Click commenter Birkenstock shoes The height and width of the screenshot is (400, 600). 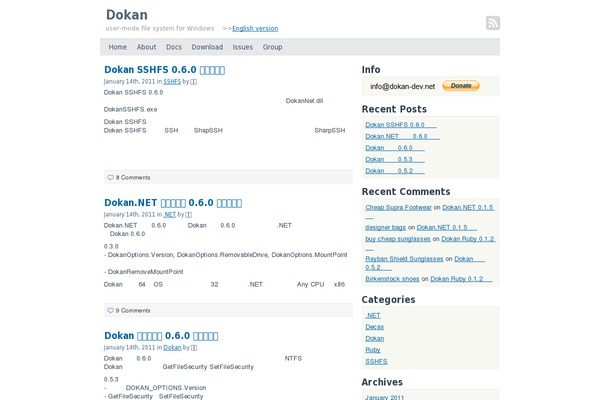(392, 279)
